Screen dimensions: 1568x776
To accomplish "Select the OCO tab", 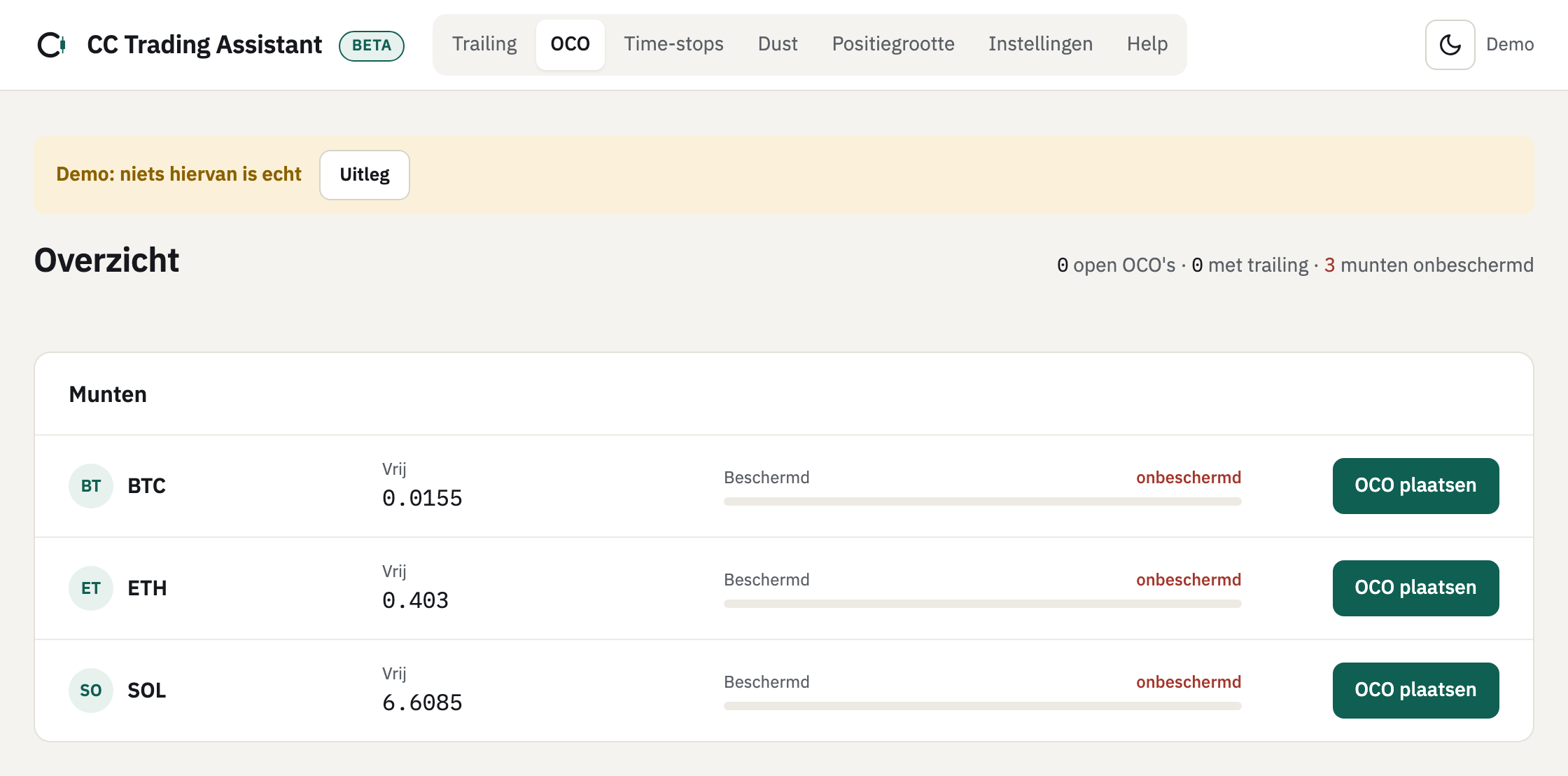I will pos(570,44).
